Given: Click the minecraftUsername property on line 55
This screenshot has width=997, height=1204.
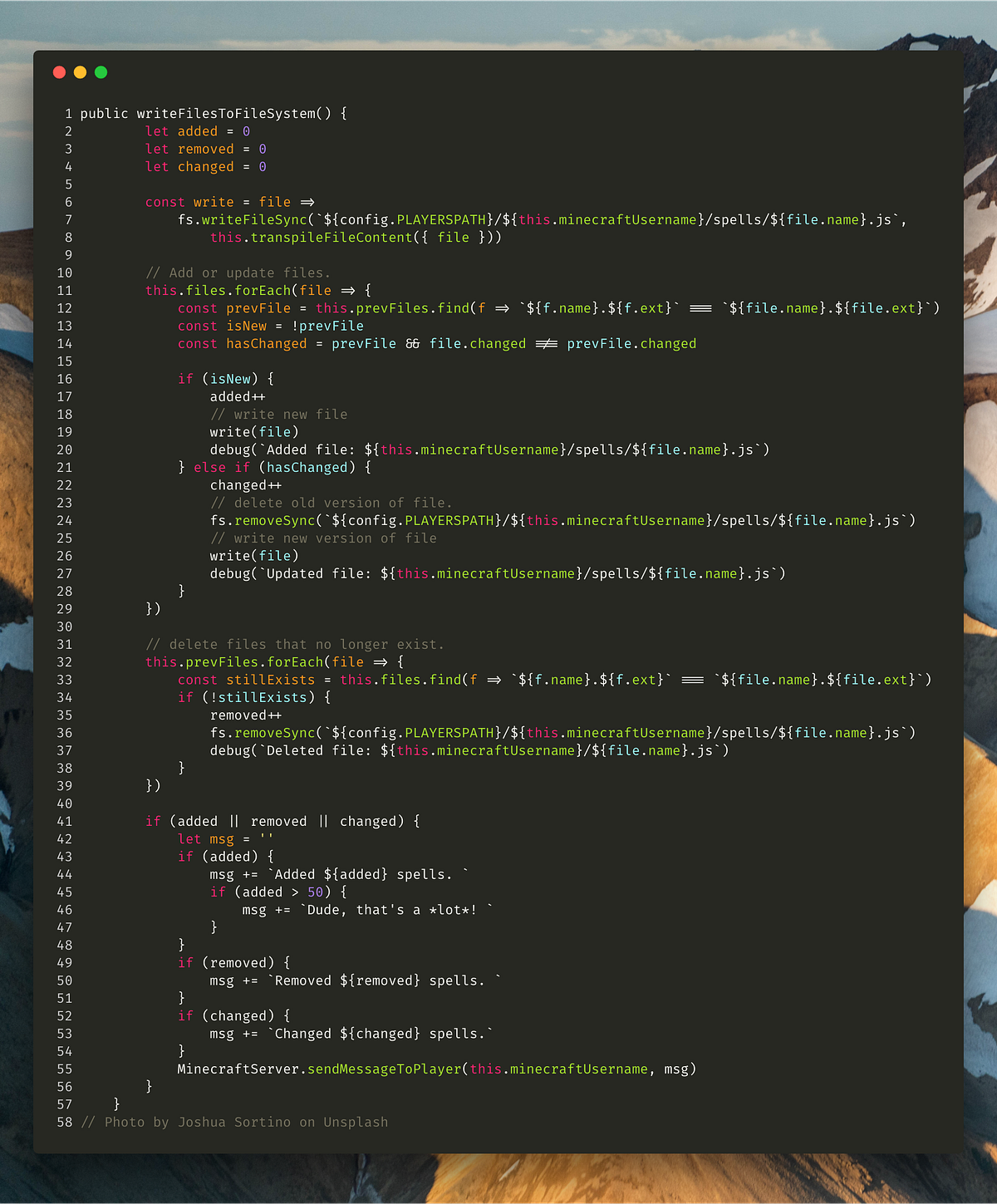Looking at the screenshot, I should [579, 1069].
